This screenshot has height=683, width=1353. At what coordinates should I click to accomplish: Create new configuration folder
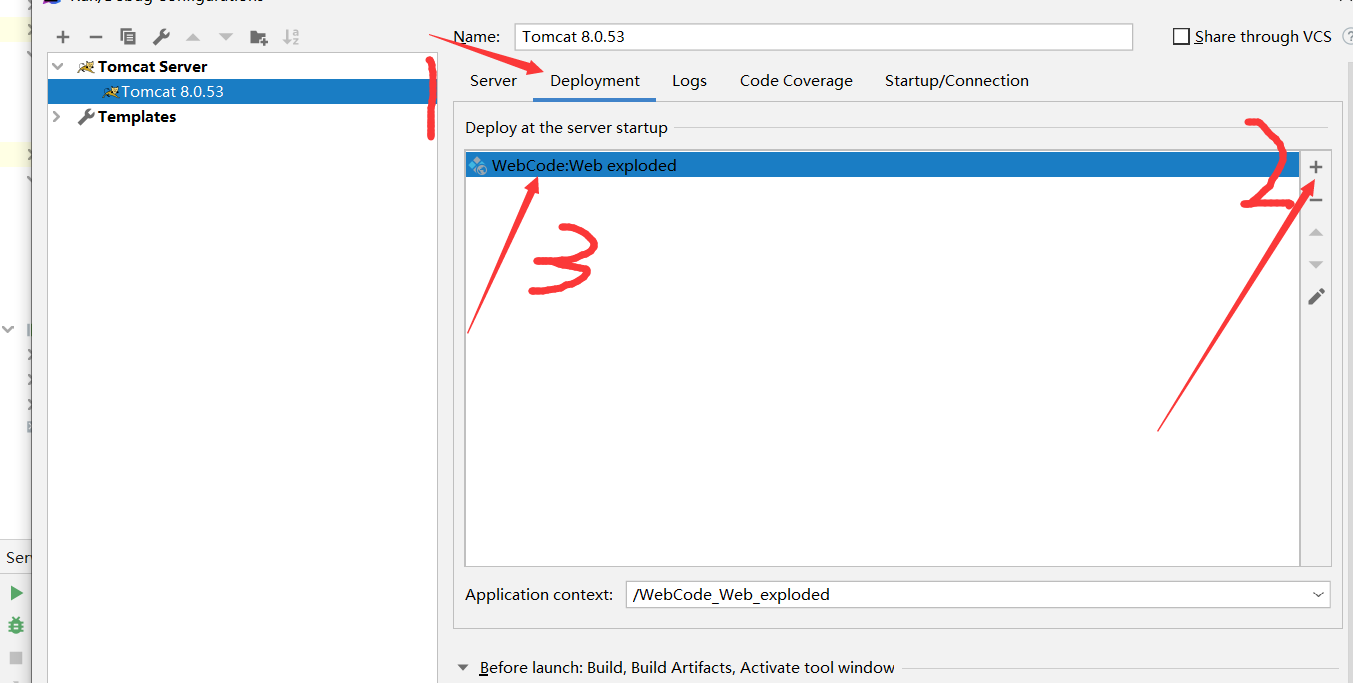259,37
